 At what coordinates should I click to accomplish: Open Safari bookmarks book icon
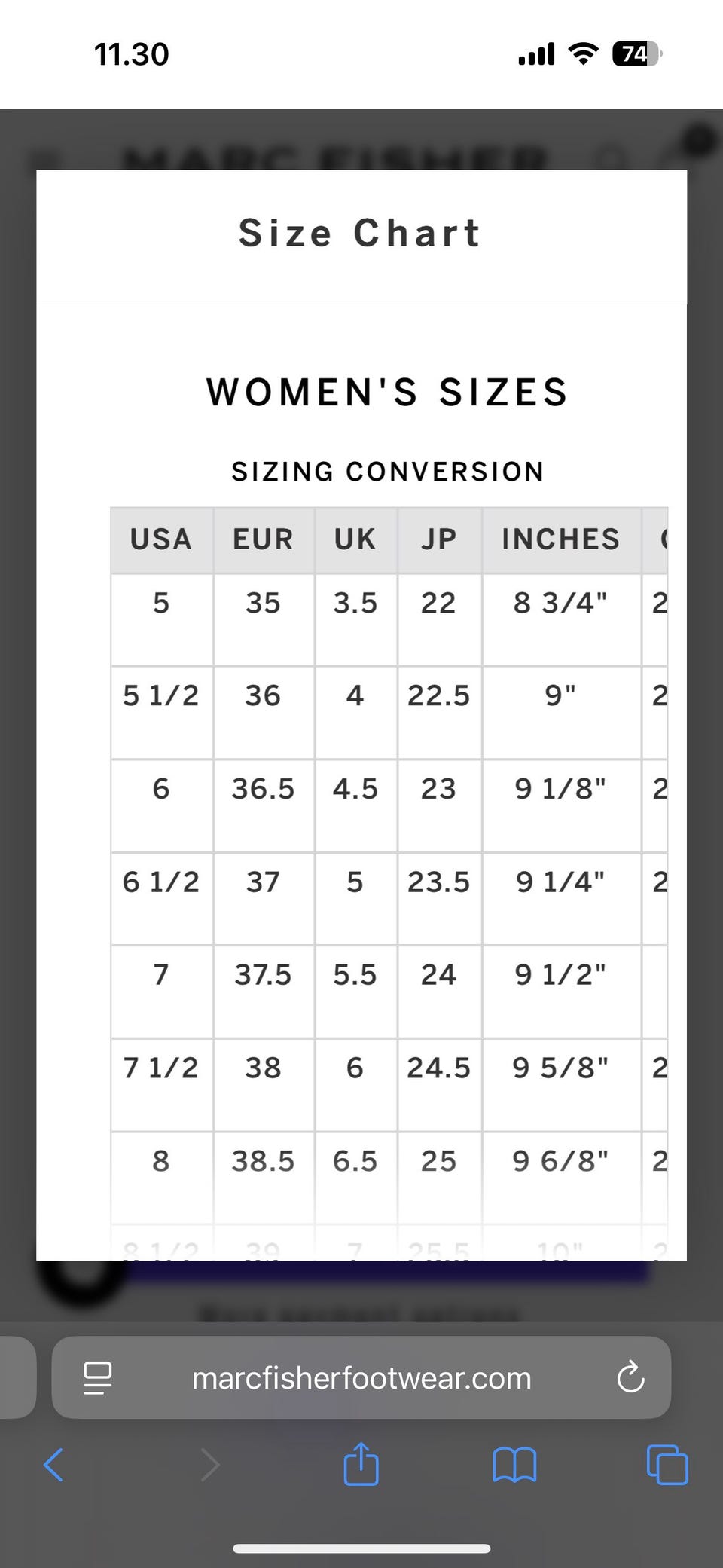click(x=514, y=1465)
